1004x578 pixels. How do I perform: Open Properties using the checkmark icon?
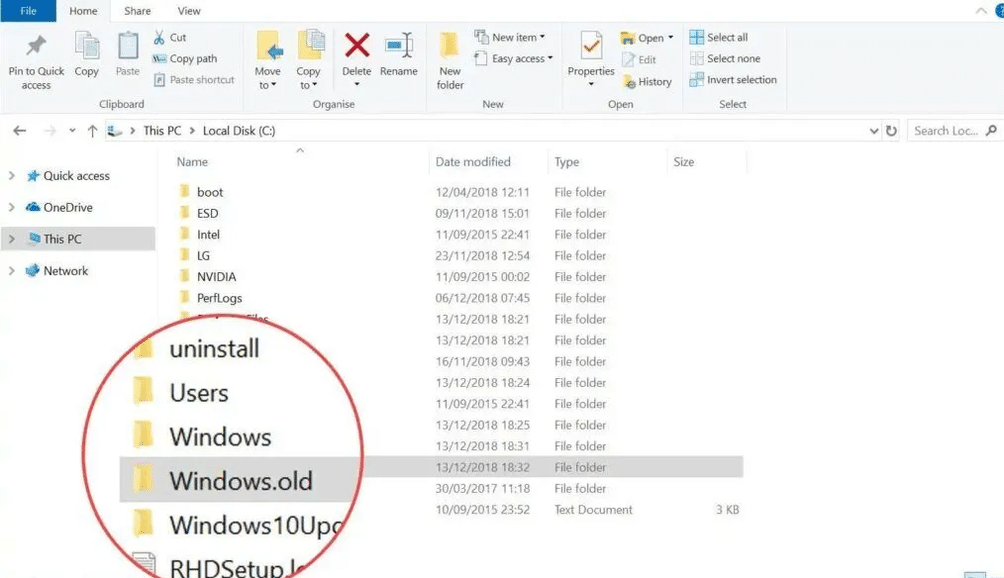click(x=591, y=47)
